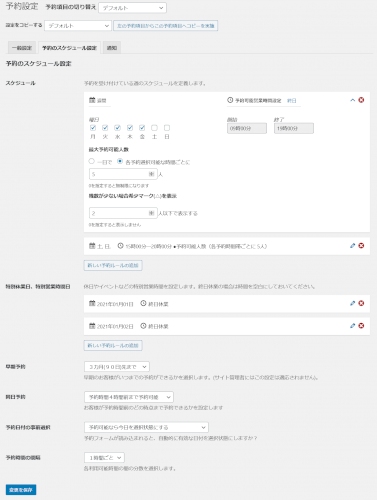Focus the max capacity number field showing 5
Image resolution: width=377 pixels, height=500 pixels.
[123, 174]
